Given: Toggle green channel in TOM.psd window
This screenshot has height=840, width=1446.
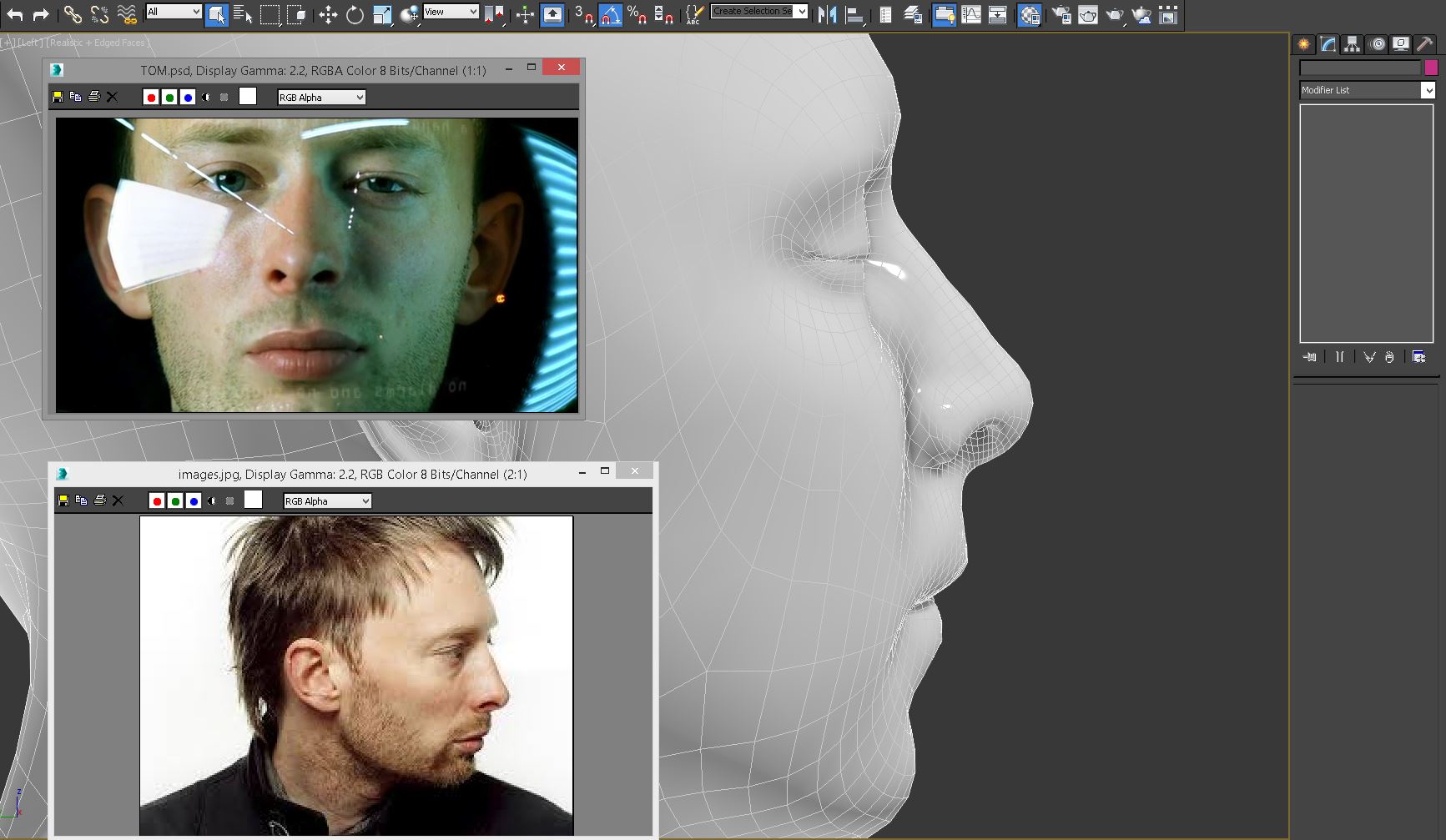Looking at the screenshot, I should (169, 98).
